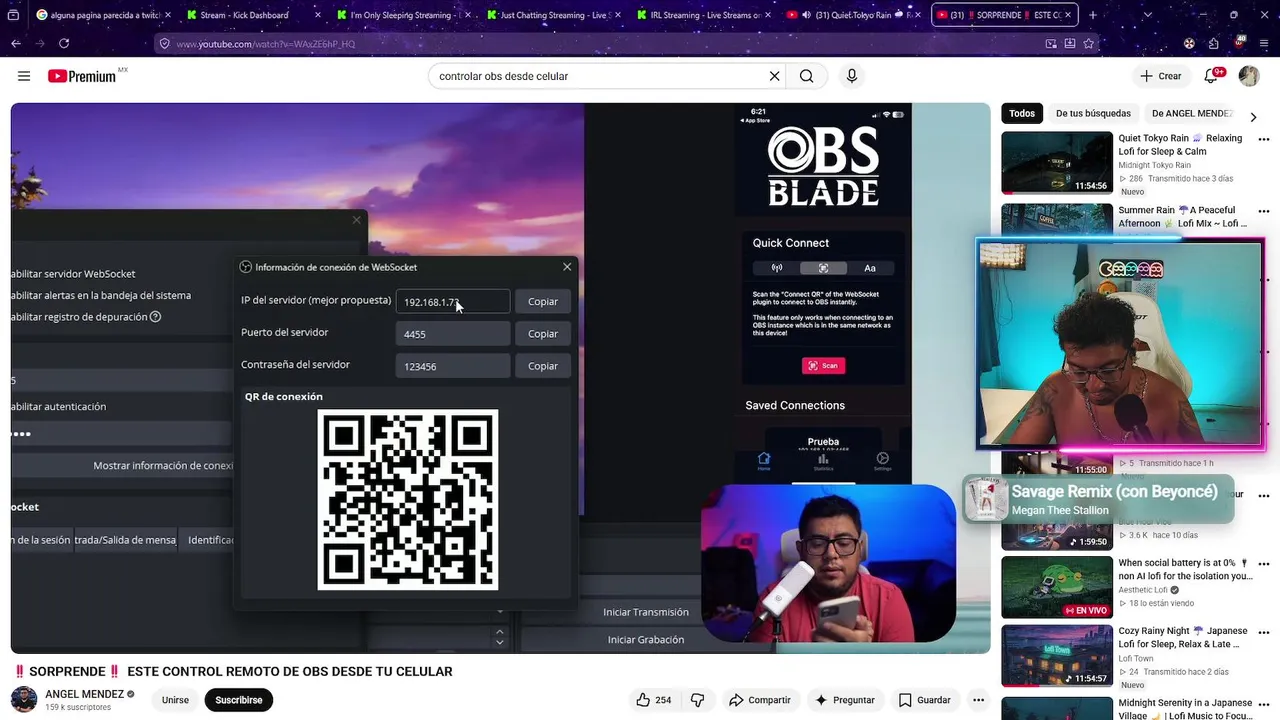Screen dimensions: 1280x720
Task: Show more filter chips with right chevron
Action: pos(1253,117)
